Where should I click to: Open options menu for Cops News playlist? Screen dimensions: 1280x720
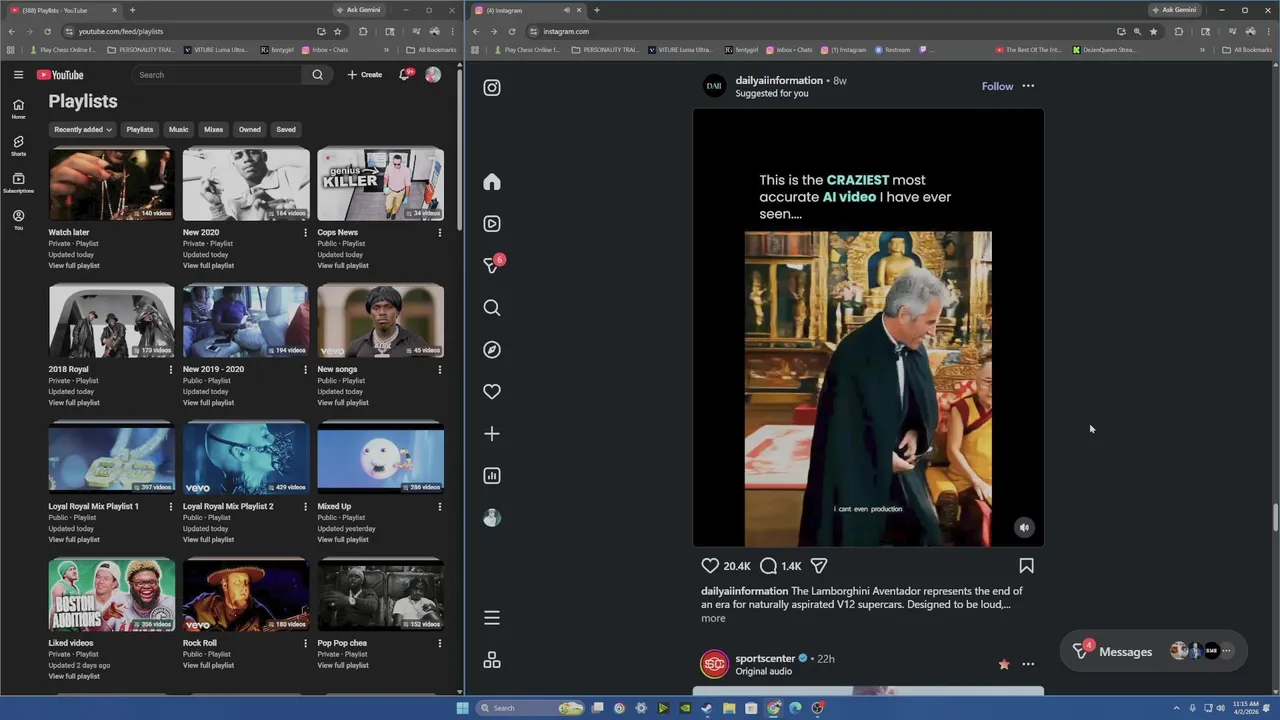click(440, 233)
